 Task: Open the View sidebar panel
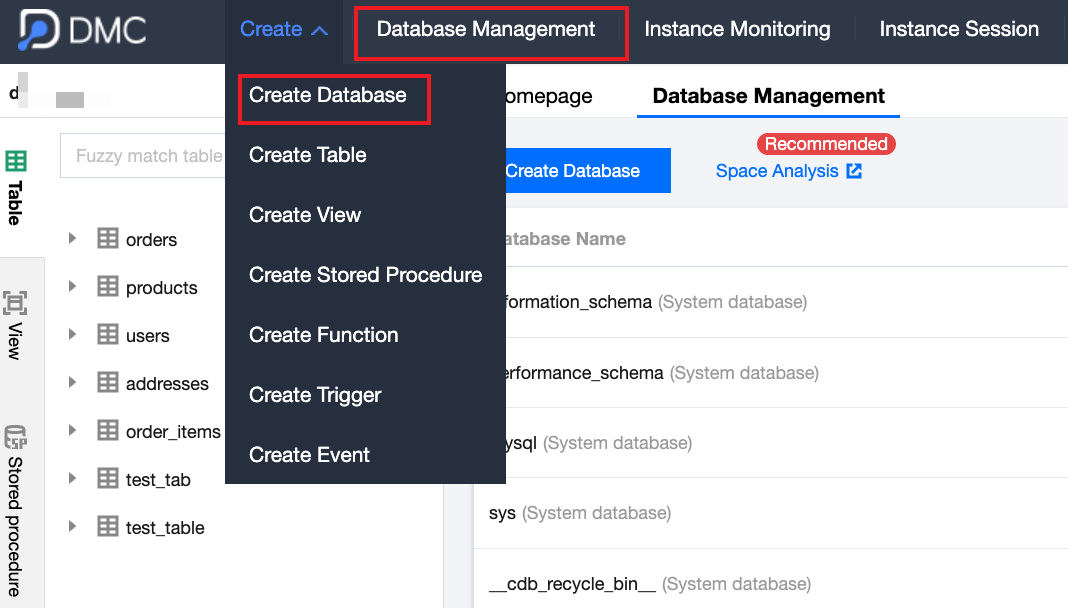pyautogui.click(x=16, y=325)
